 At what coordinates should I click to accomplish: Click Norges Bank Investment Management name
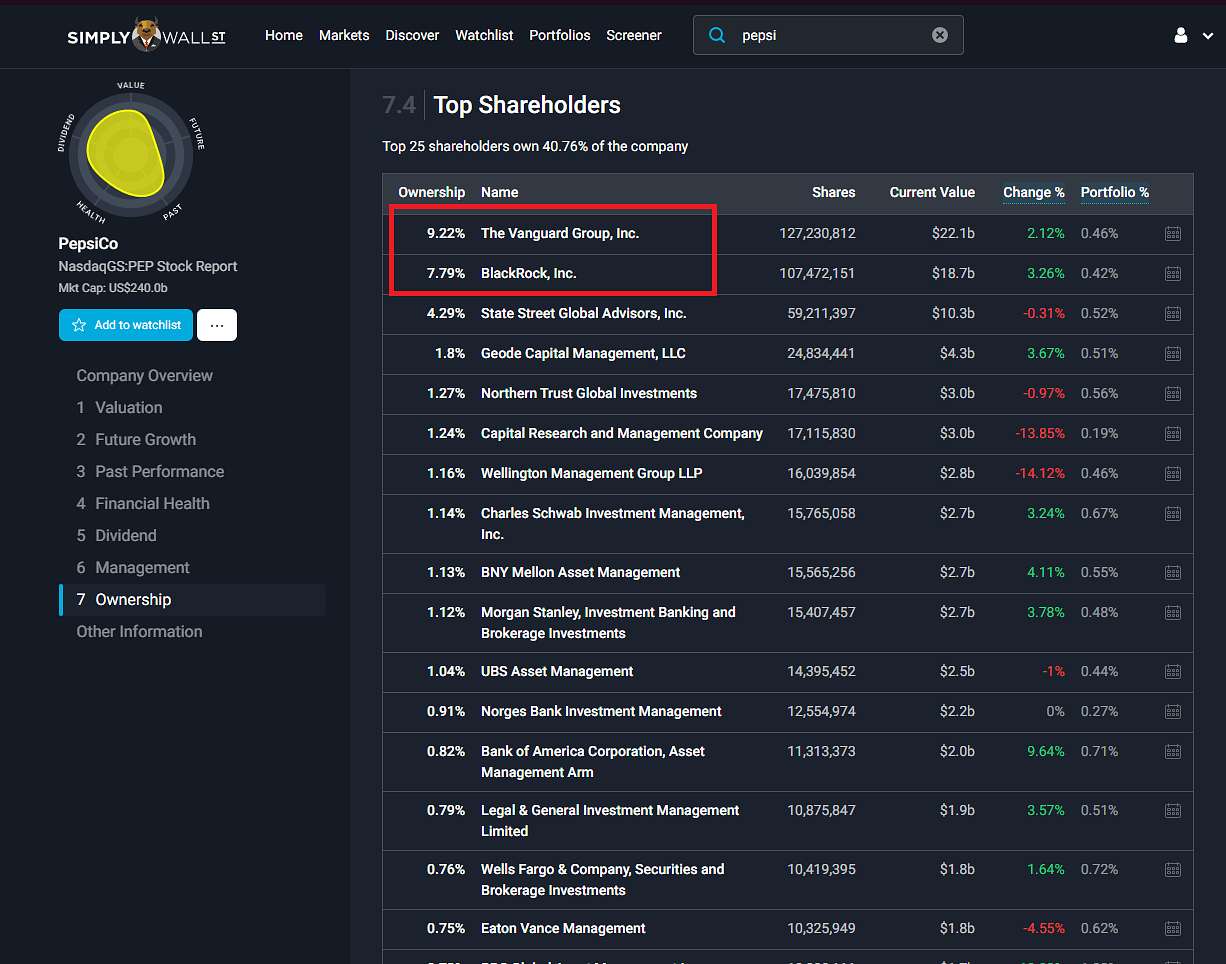click(601, 711)
